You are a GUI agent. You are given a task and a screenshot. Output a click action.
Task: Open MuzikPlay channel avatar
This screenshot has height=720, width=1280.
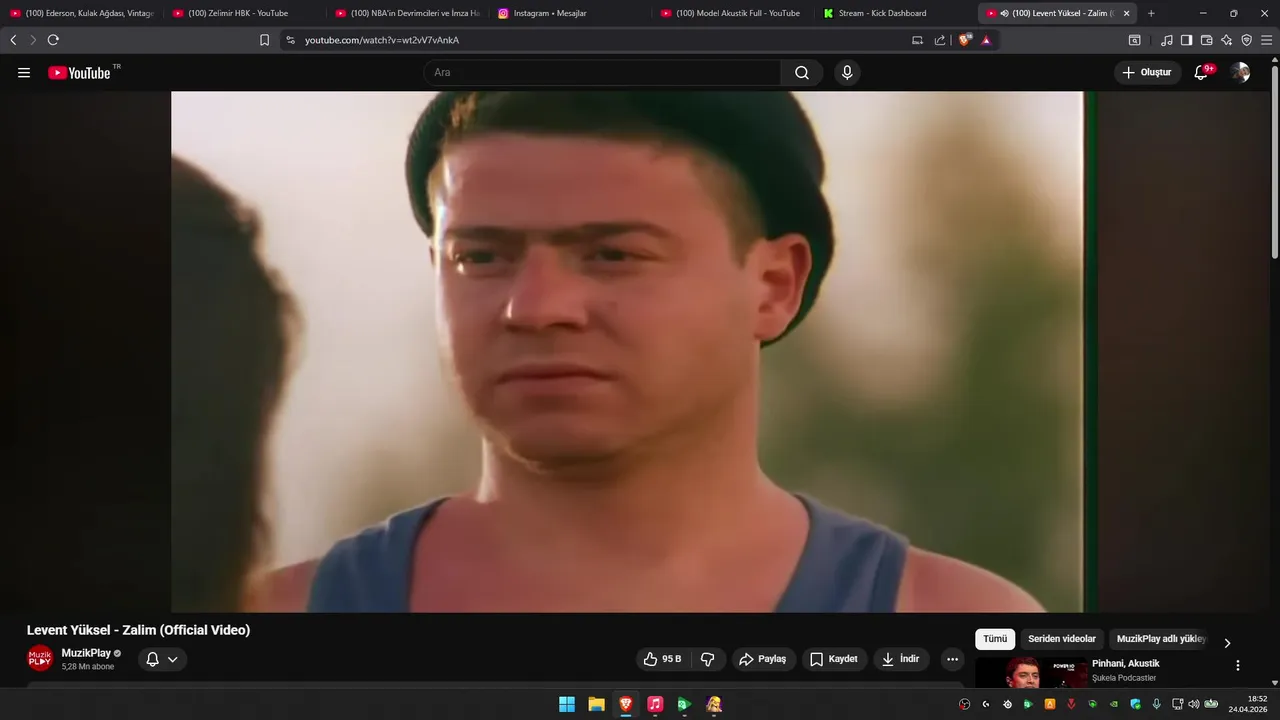pos(40,659)
